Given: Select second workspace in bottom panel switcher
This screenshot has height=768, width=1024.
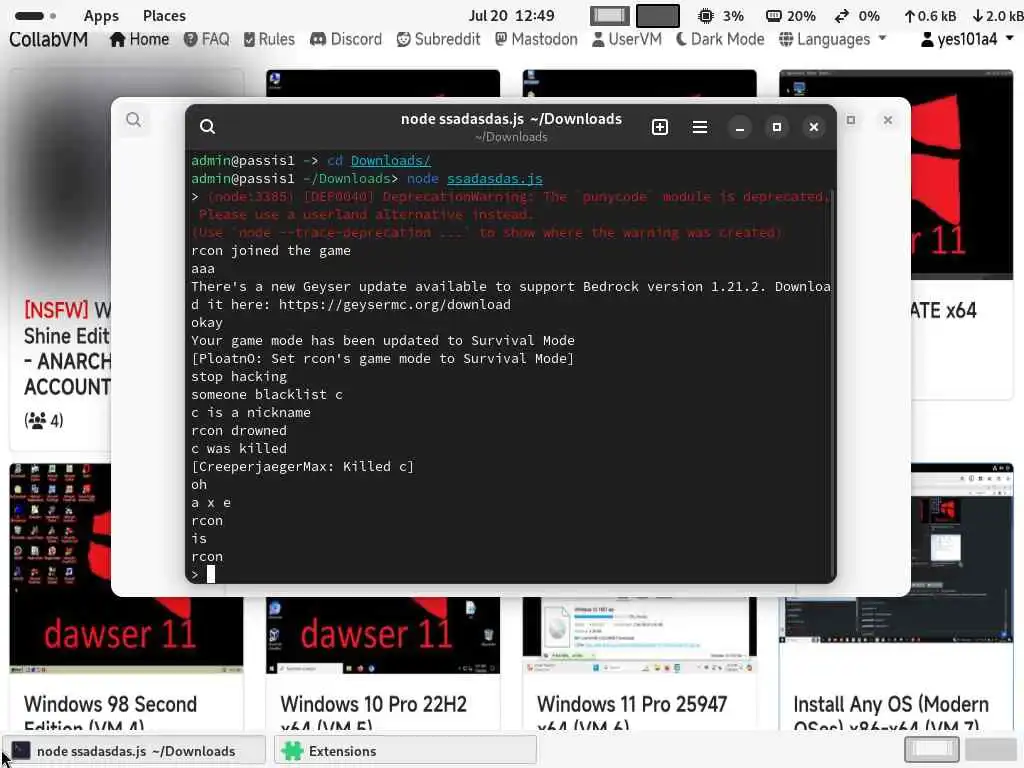Looking at the screenshot, I should click(x=991, y=750).
